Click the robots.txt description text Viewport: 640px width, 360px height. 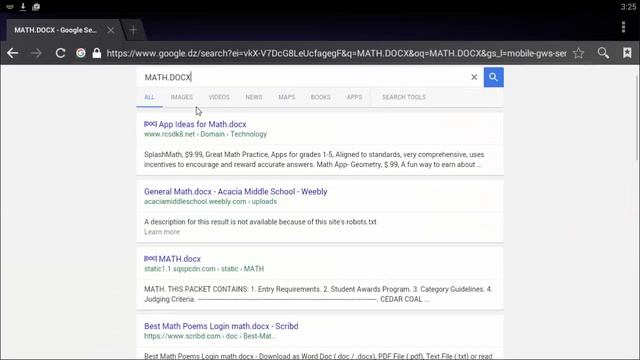click(x=260, y=222)
